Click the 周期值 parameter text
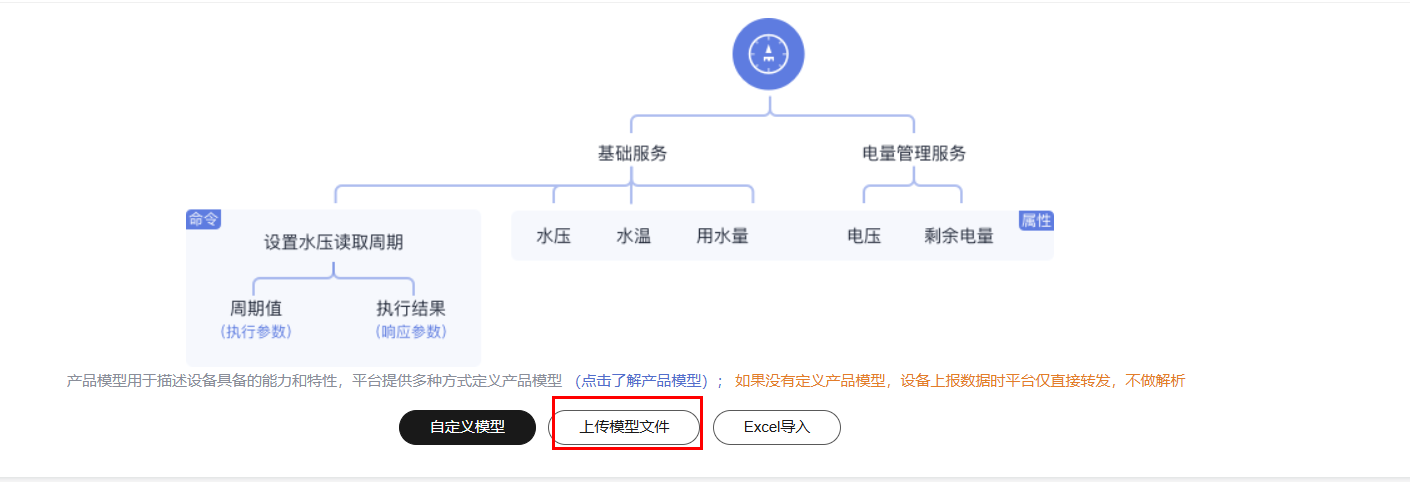This screenshot has height=482, width=1410. point(256,309)
